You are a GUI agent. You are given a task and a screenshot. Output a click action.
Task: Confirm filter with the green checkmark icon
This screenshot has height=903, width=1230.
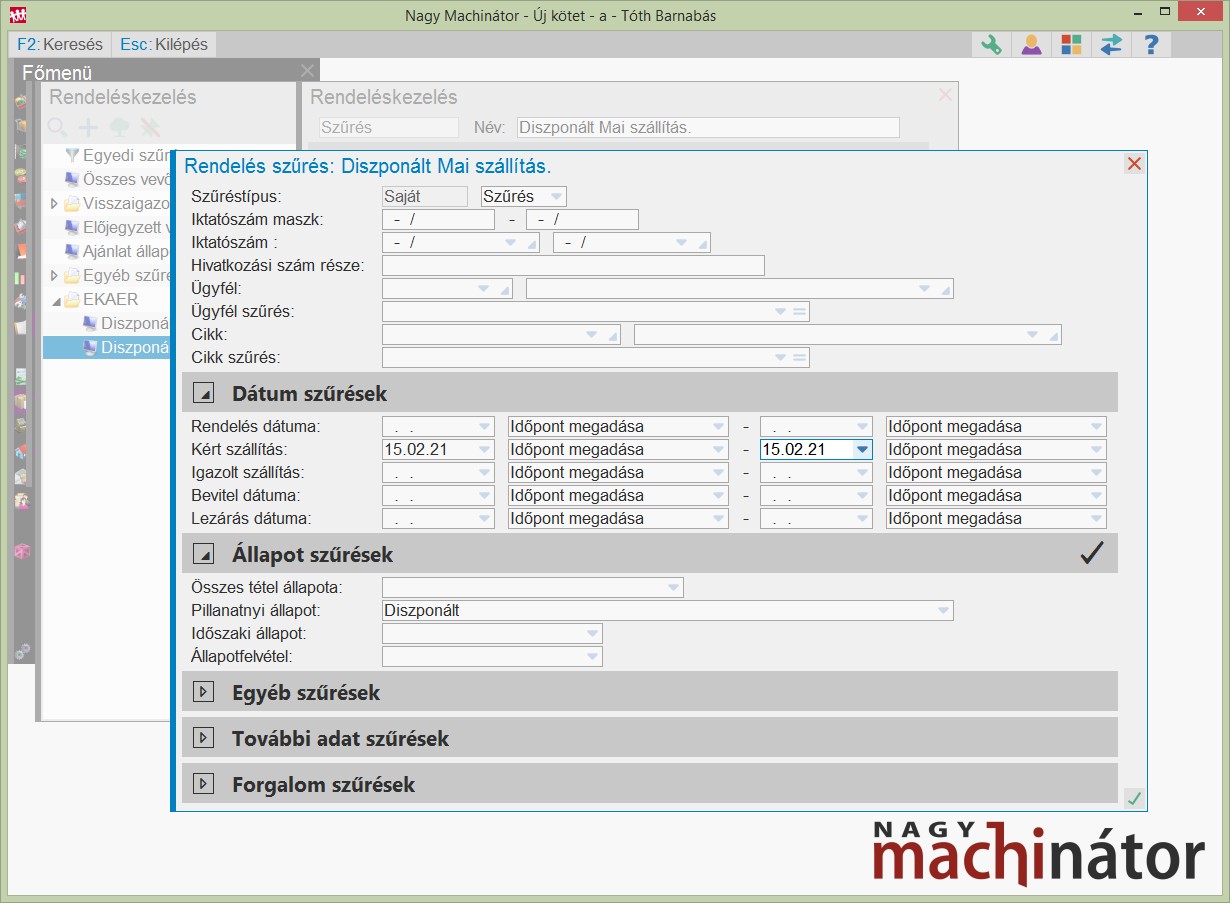tap(1134, 798)
